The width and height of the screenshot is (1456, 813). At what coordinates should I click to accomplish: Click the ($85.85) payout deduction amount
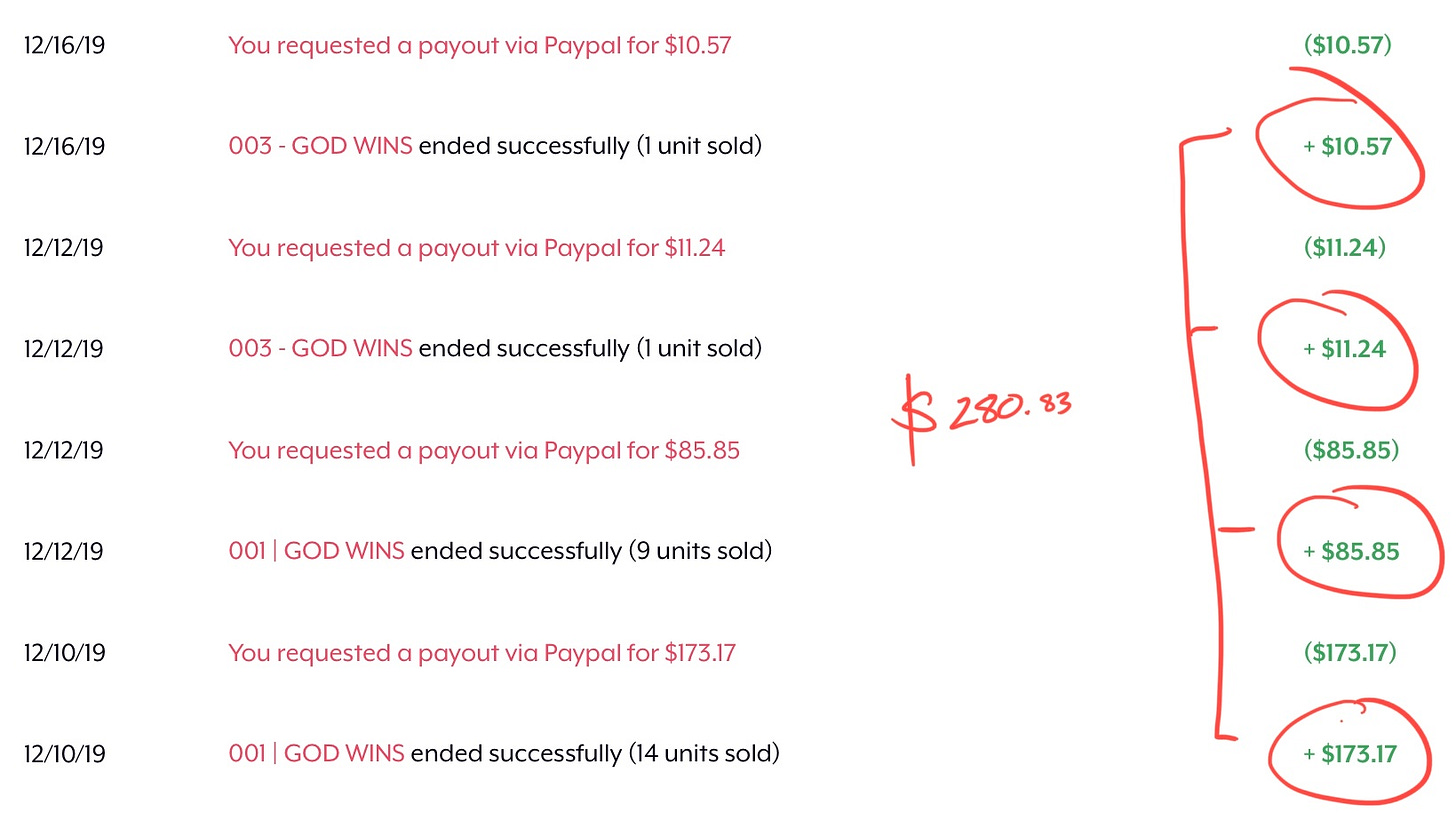click(x=1351, y=450)
